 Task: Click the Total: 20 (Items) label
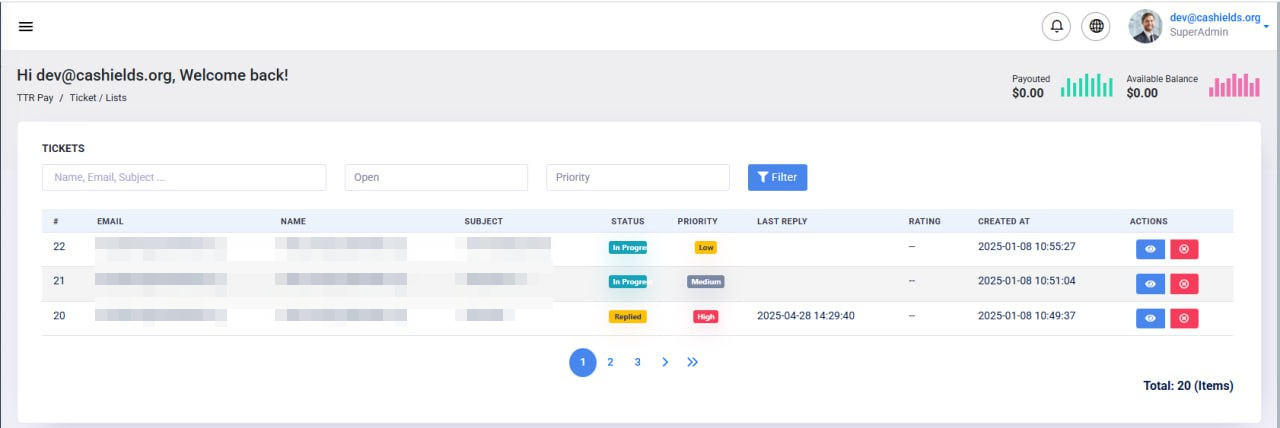1188,386
